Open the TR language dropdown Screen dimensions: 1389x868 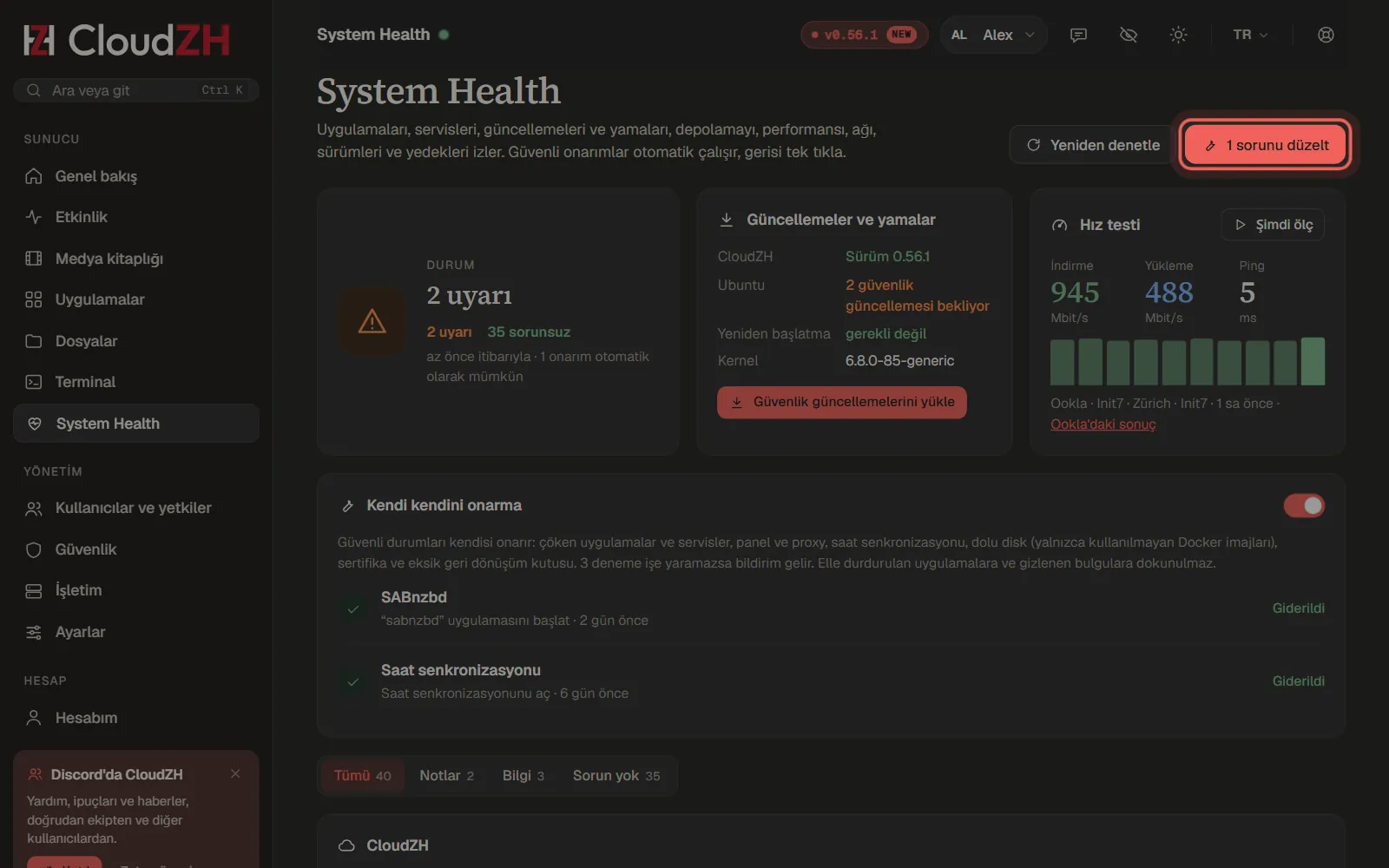point(1251,35)
